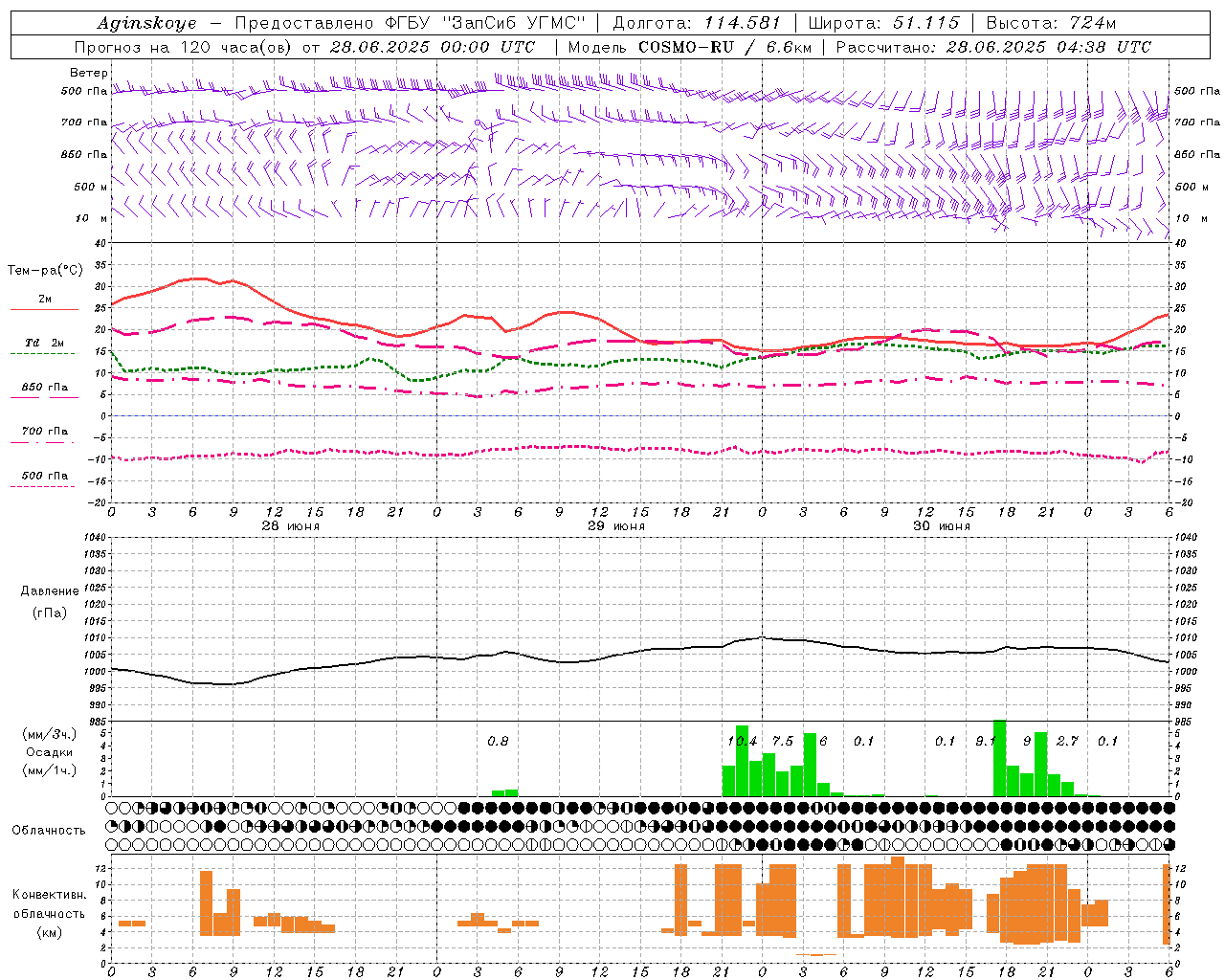Screen dimensions: 1225x980
Task: Click 700 гПа entry in temperature legend
Action: (x=45, y=432)
